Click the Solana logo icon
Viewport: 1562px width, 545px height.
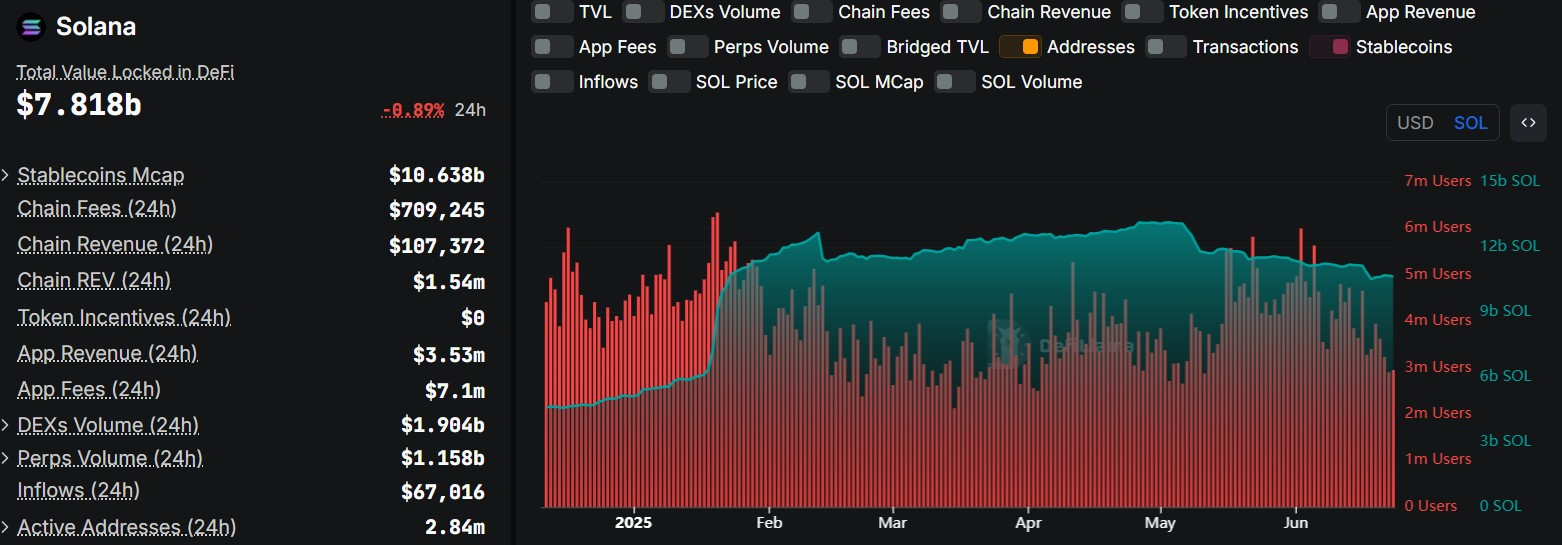tap(32, 27)
